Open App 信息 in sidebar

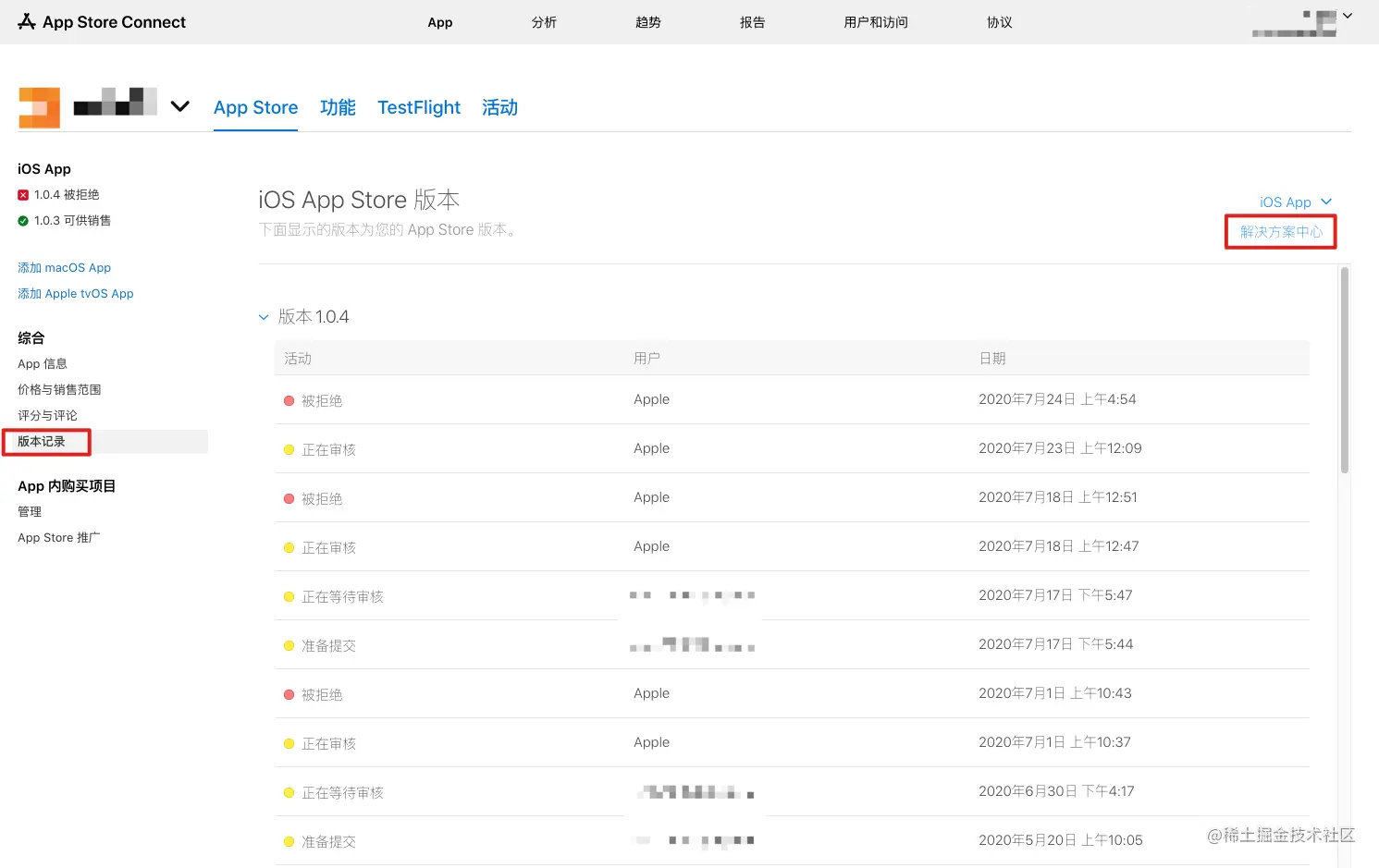43,364
